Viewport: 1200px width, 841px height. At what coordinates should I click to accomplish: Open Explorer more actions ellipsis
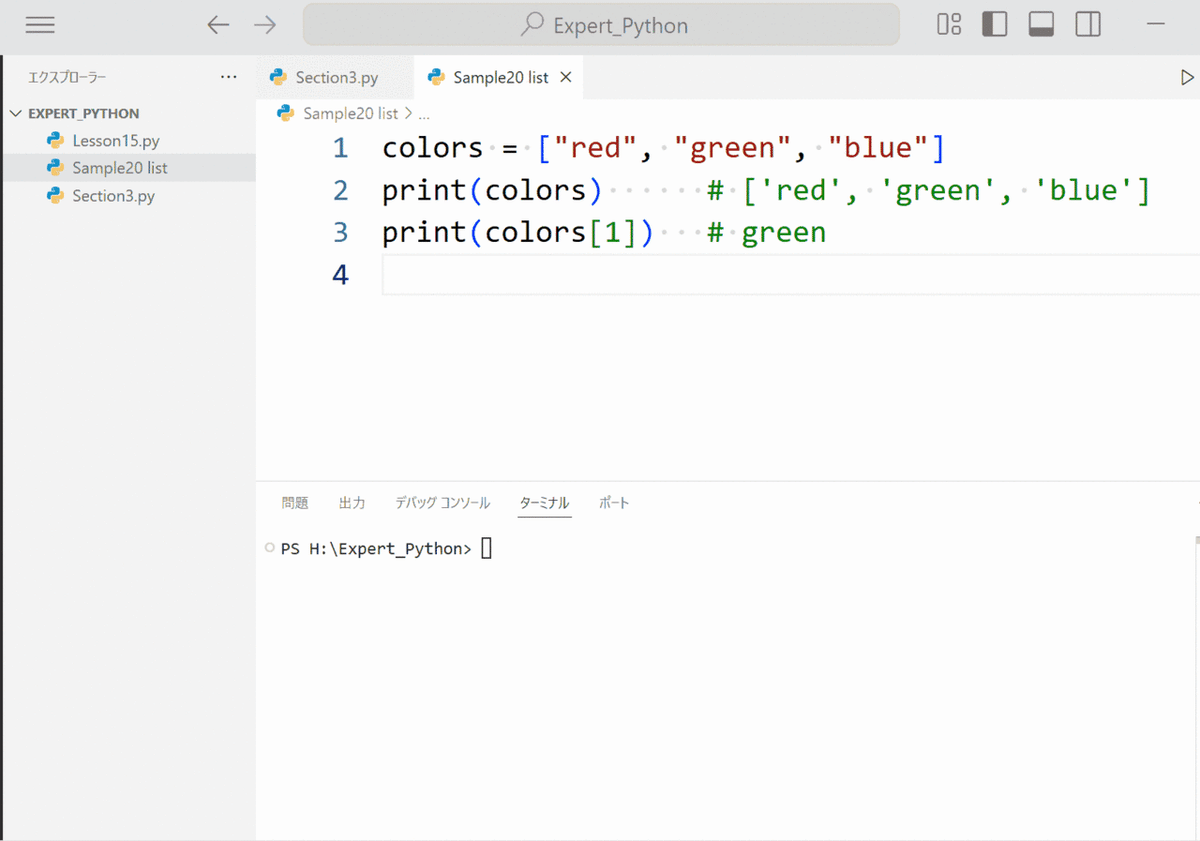coord(229,77)
